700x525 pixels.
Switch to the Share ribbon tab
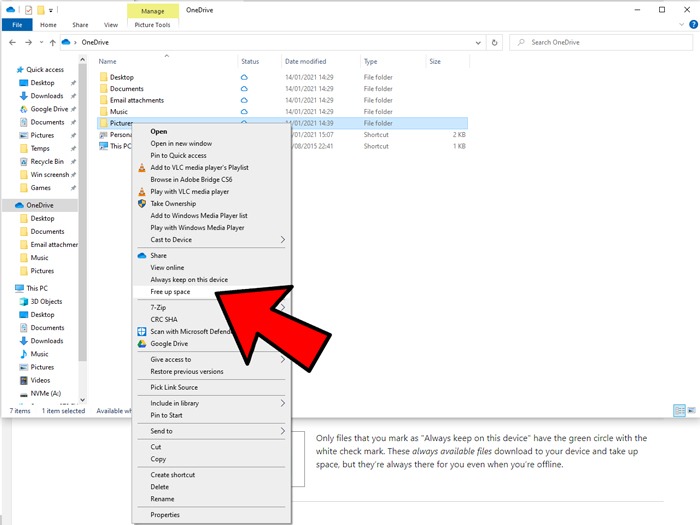pyautogui.click(x=80, y=25)
